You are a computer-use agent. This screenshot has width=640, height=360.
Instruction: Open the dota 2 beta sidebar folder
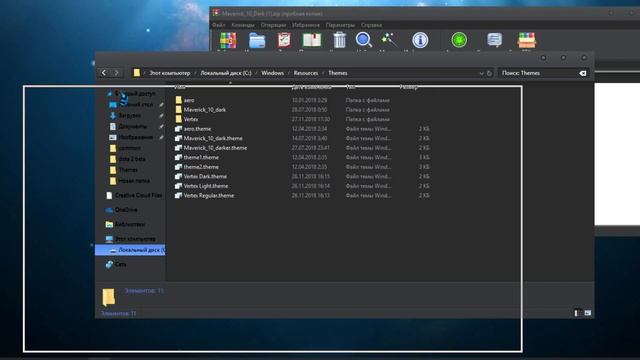131,159
